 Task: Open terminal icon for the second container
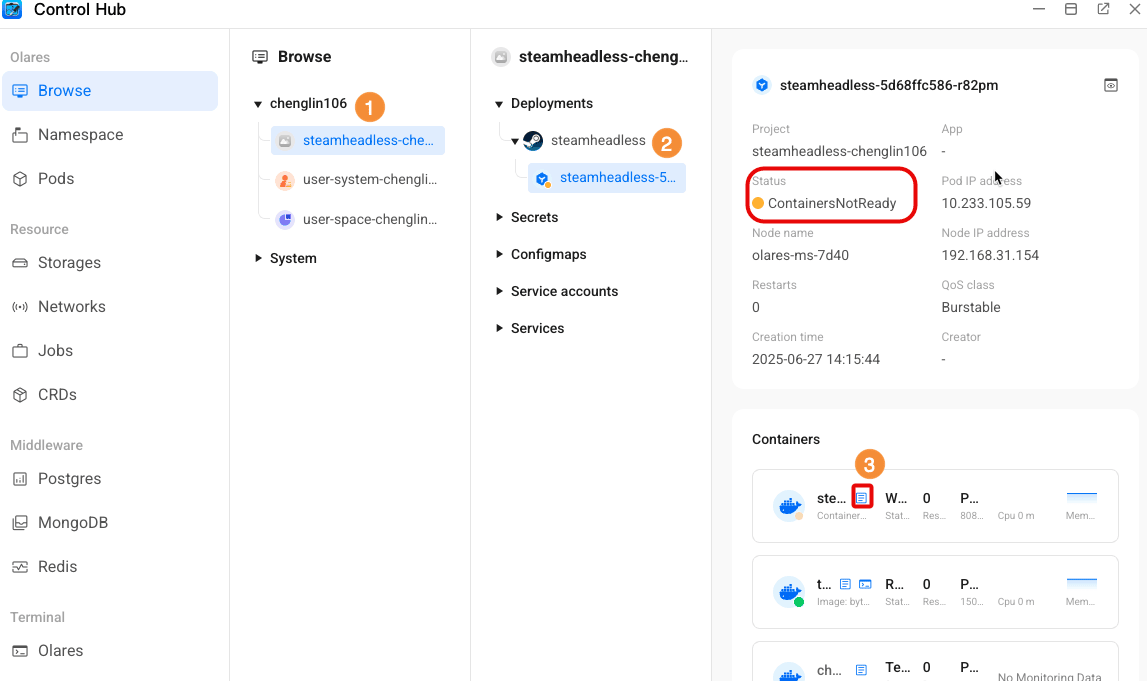[866, 584]
